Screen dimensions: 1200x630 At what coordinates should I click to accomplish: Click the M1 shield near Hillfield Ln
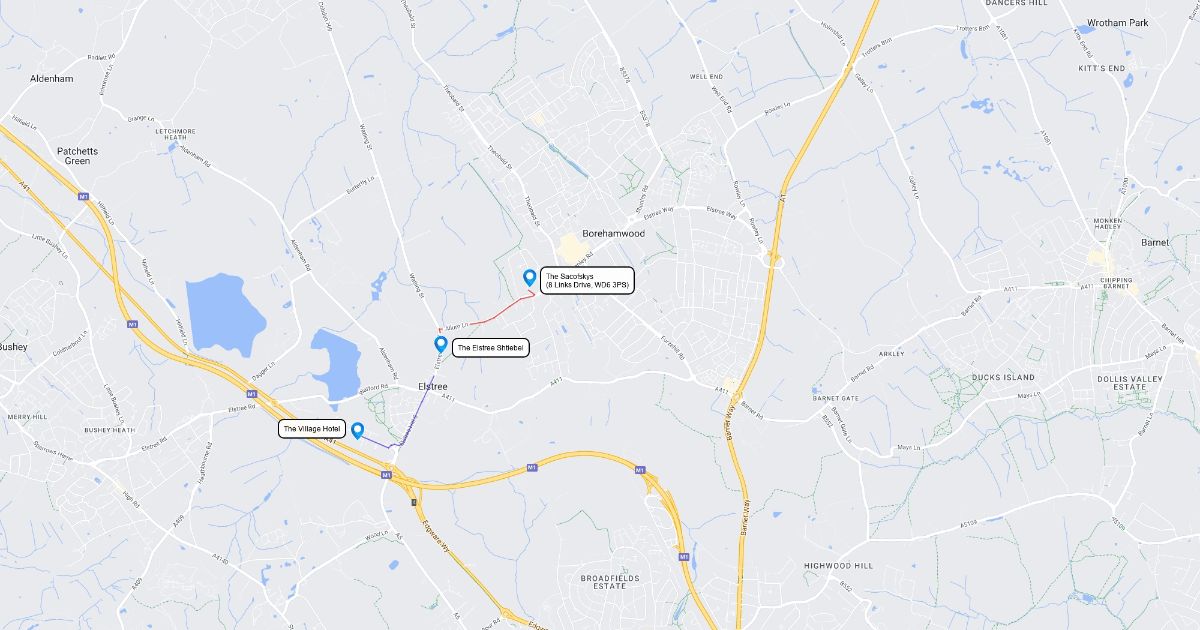(84, 197)
